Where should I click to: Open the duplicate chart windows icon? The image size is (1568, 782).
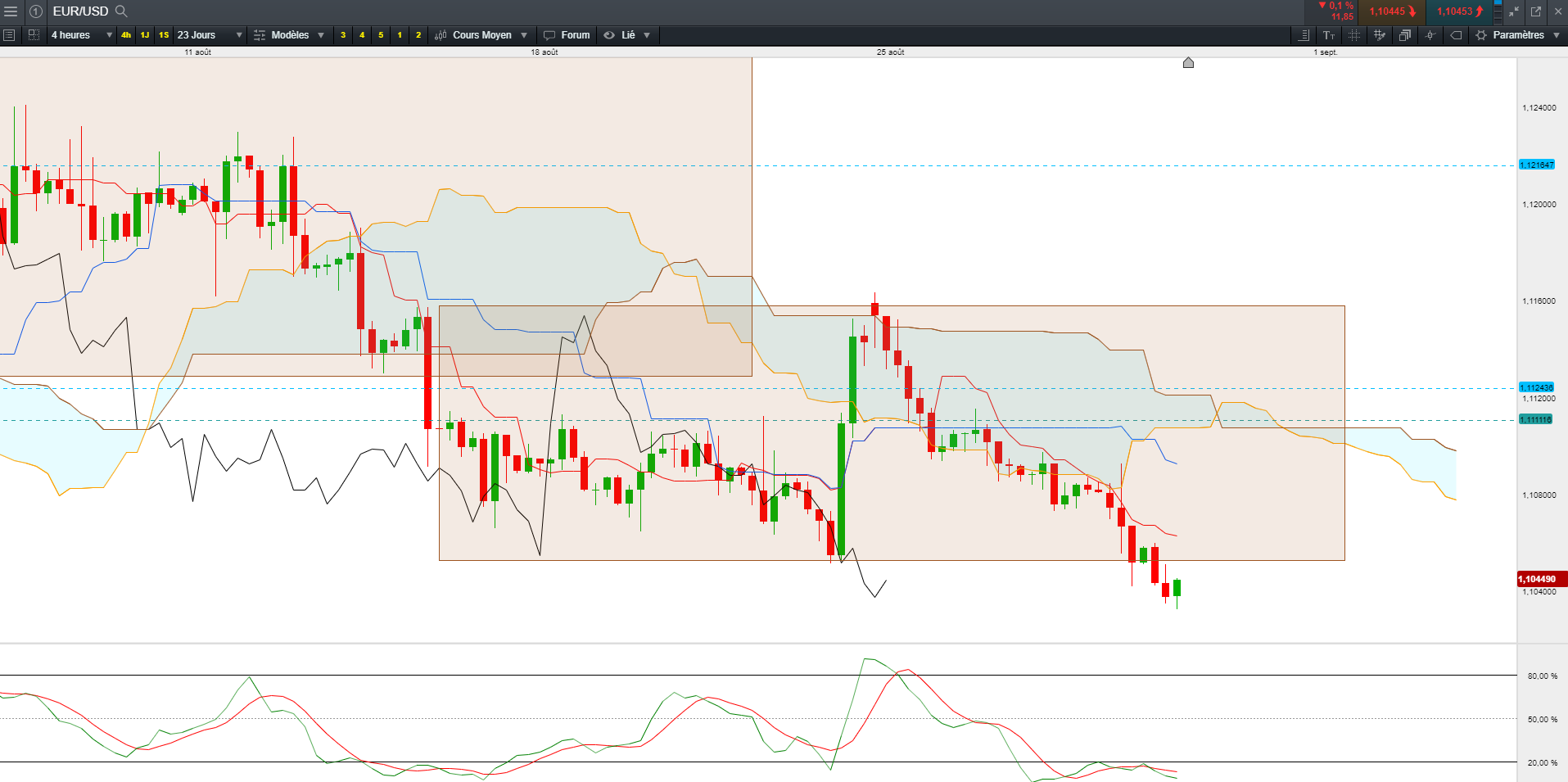1405,35
